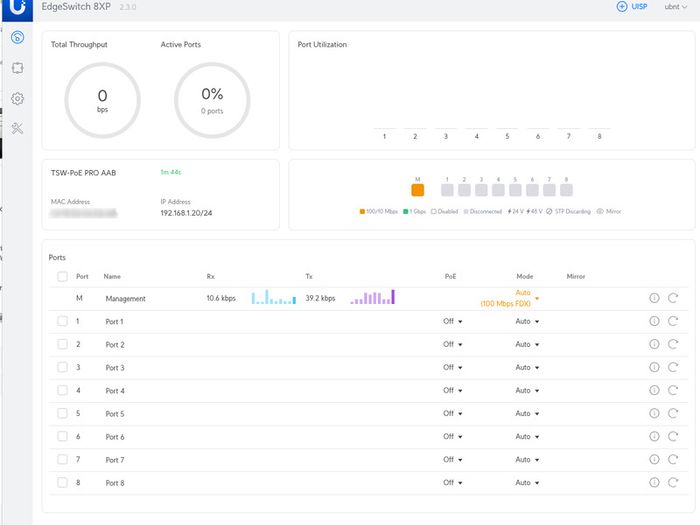Select Port 5 checkbox

62,413
